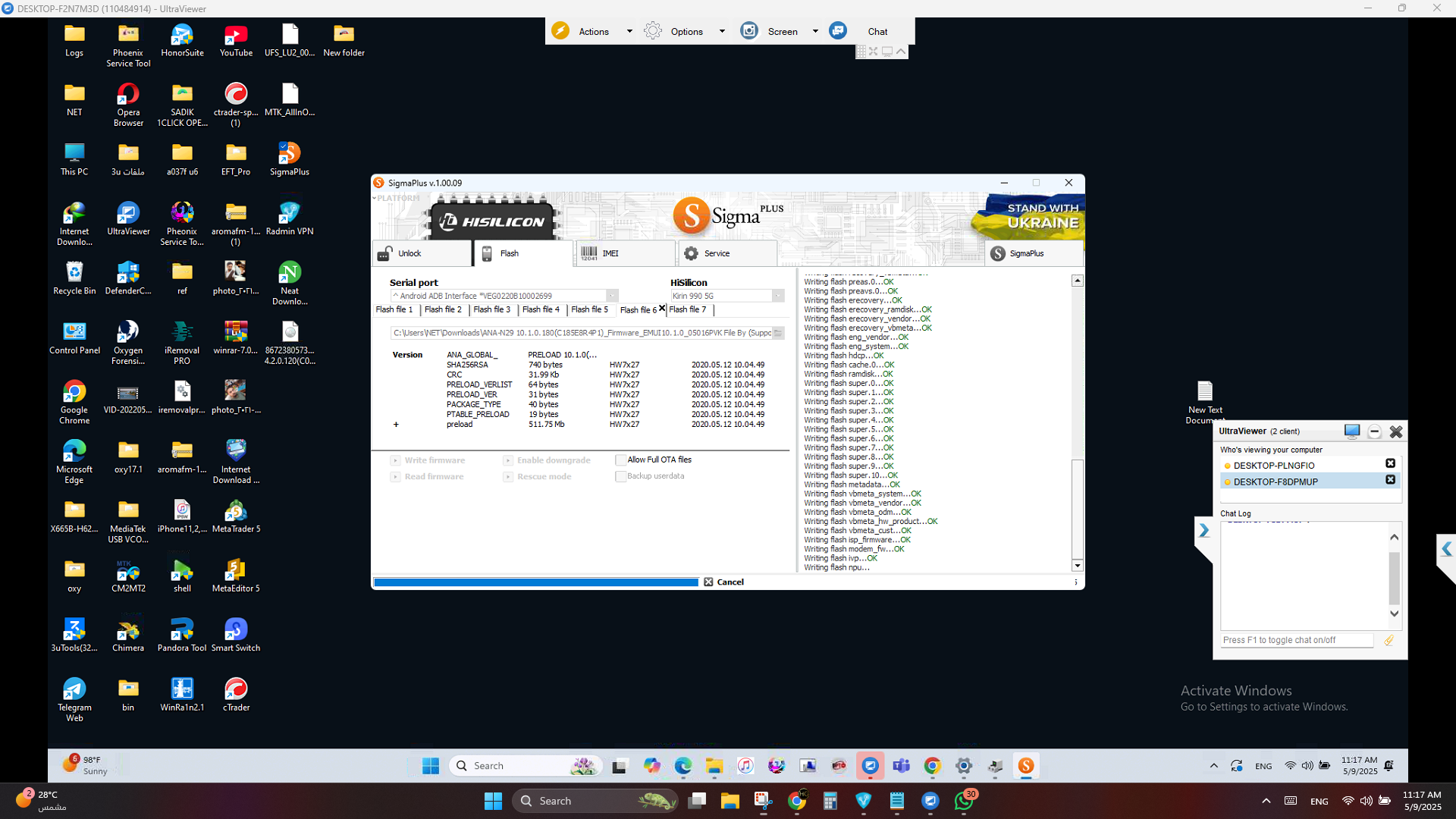Click the Rescue mode button
The height and width of the screenshot is (819, 1456).
point(538,477)
